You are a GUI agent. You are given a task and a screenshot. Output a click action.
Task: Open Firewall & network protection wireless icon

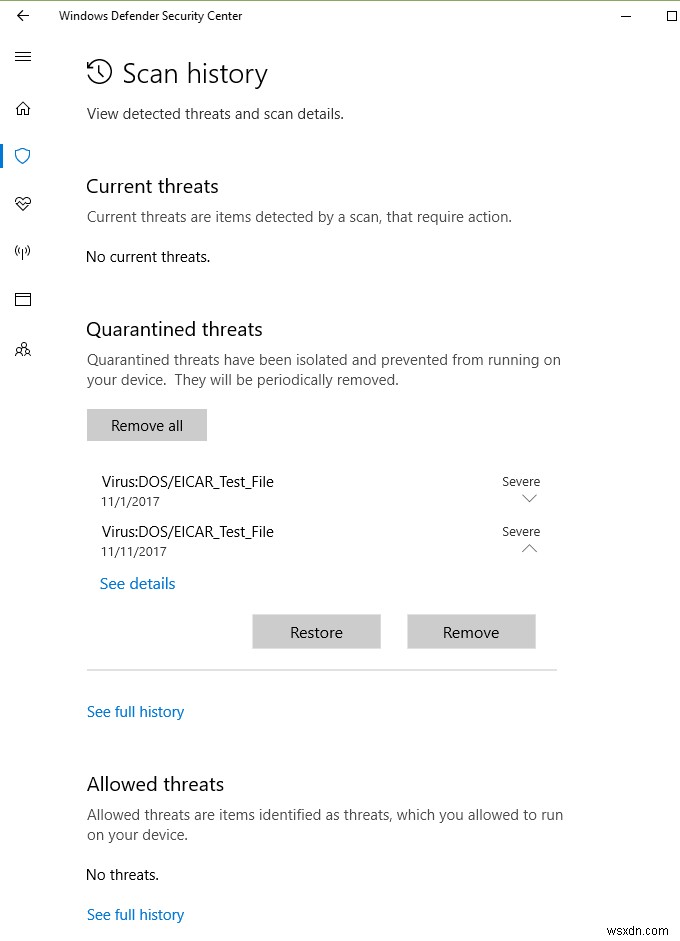coord(22,252)
